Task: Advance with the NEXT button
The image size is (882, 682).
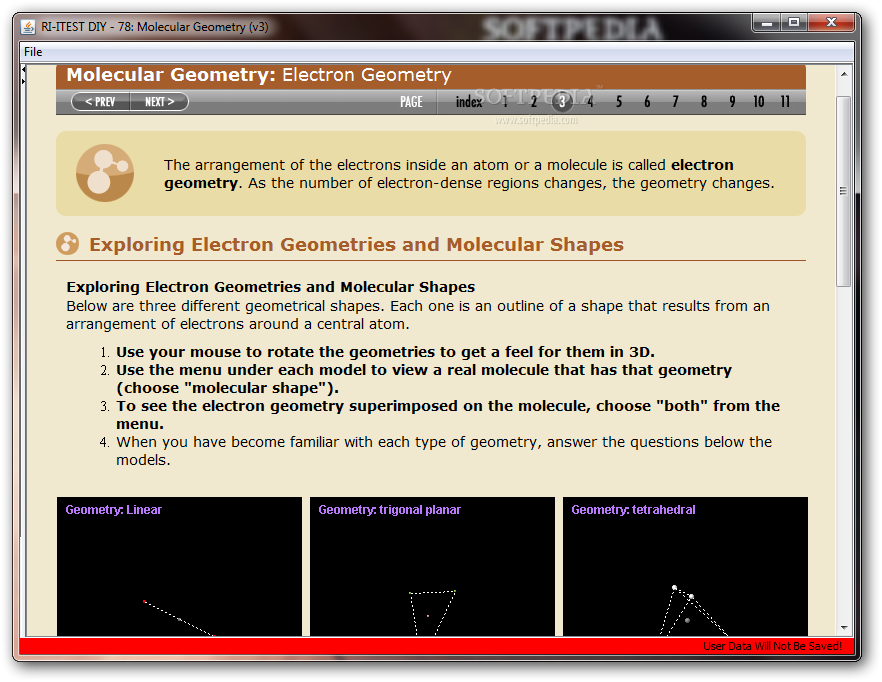Action: [x=159, y=102]
